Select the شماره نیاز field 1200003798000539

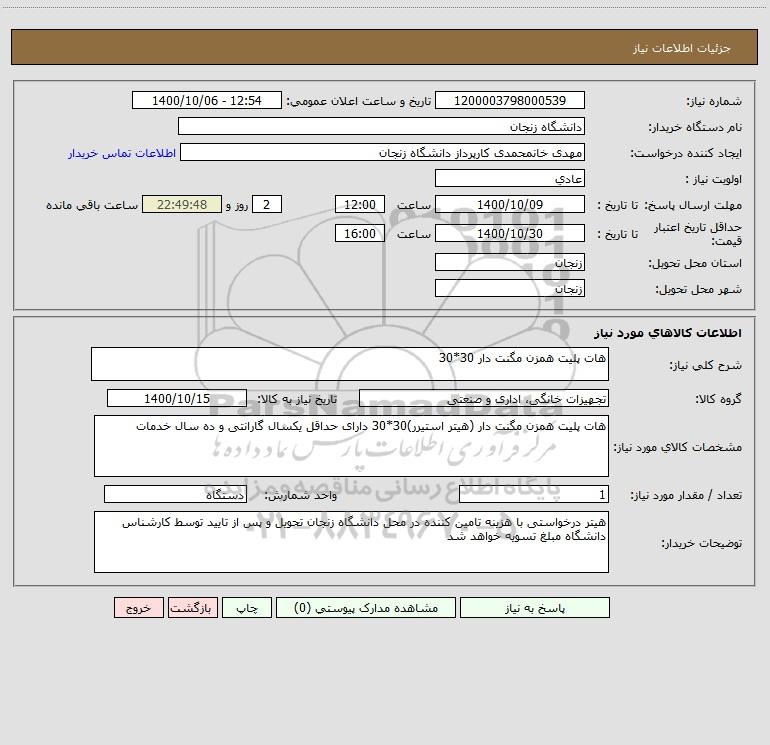click(510, 100)
